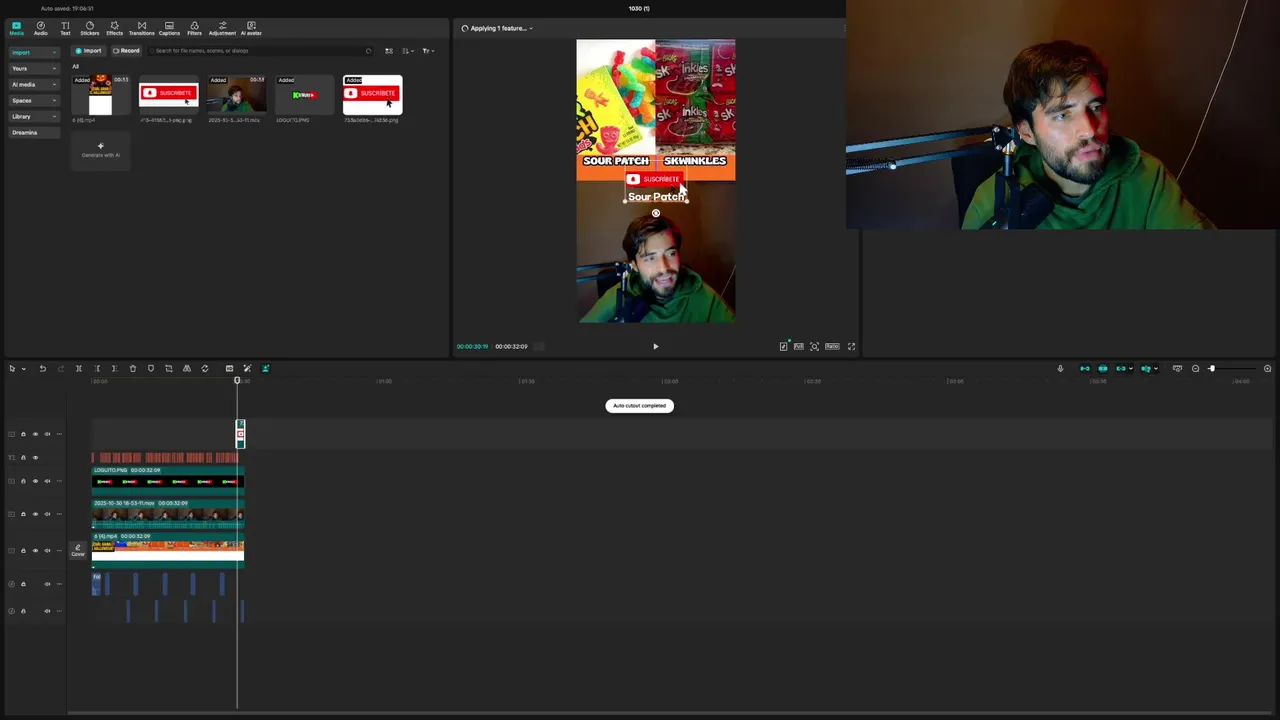Play the preview video
This screenshot has height=720, width=1280.
[656, 346]
